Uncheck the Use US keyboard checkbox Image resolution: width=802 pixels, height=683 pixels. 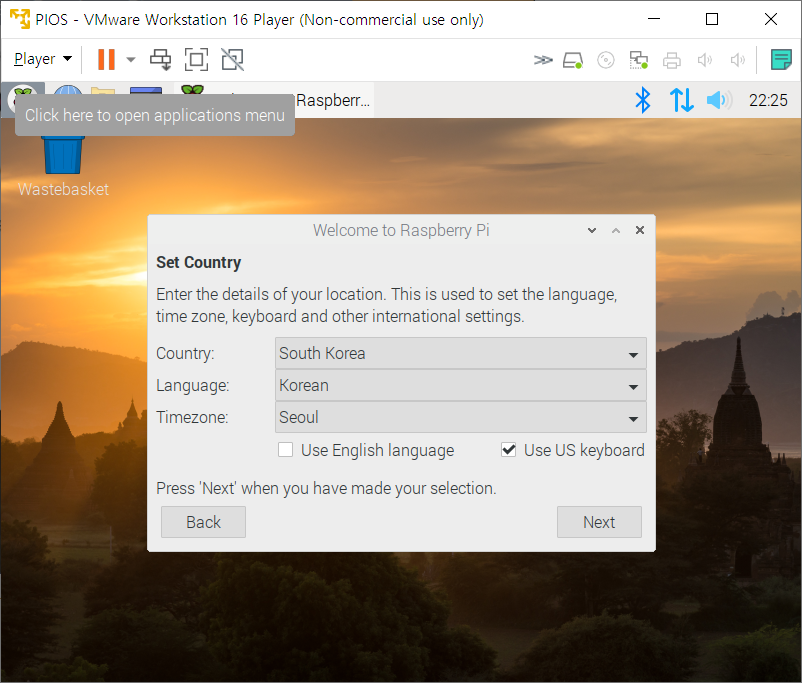pyautogui.click(x=509, y=450)
